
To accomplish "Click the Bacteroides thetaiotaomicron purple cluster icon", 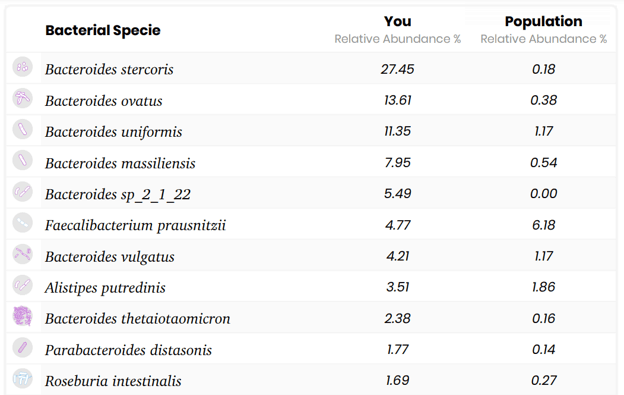I will tap(22, 316).
